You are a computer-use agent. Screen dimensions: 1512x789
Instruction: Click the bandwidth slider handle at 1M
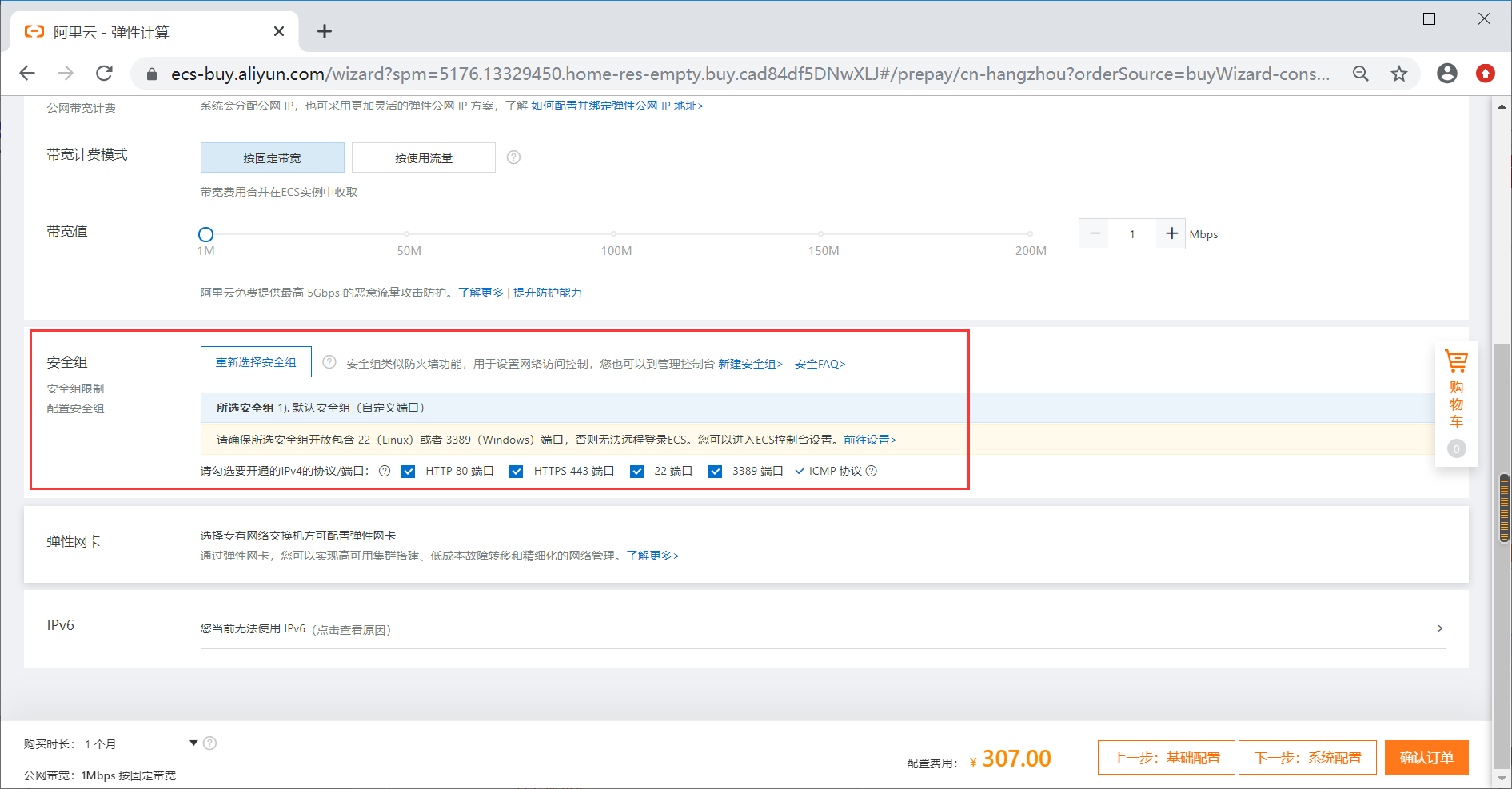[205, 234]
